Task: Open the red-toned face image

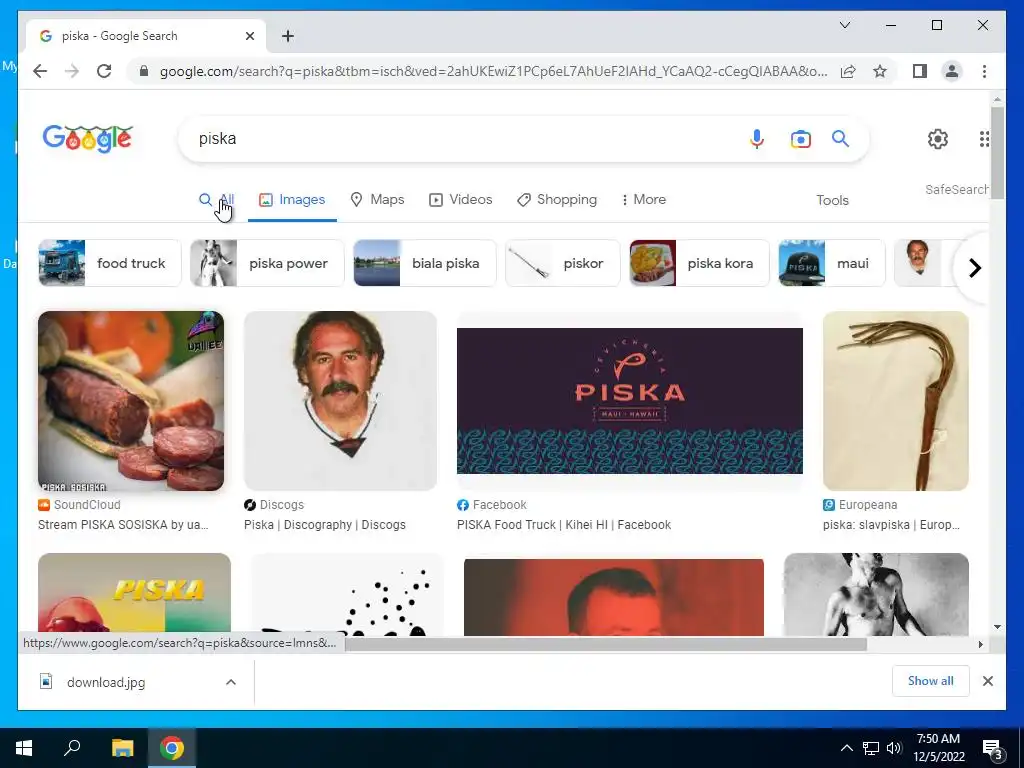Action: (613, 597)
